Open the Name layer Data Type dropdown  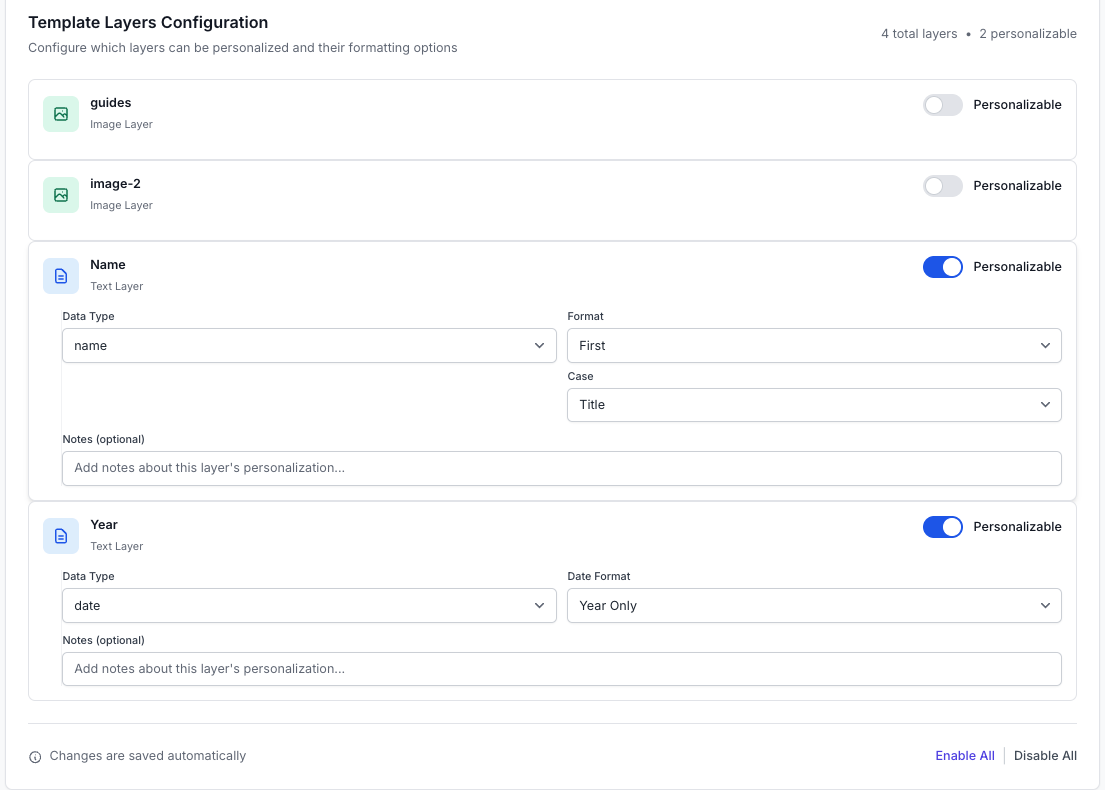point(309,346)
